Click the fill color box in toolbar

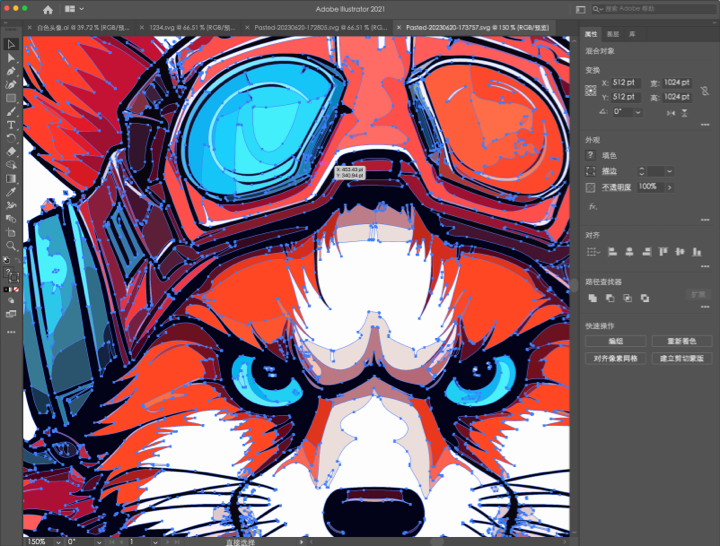tap(8, 272)
